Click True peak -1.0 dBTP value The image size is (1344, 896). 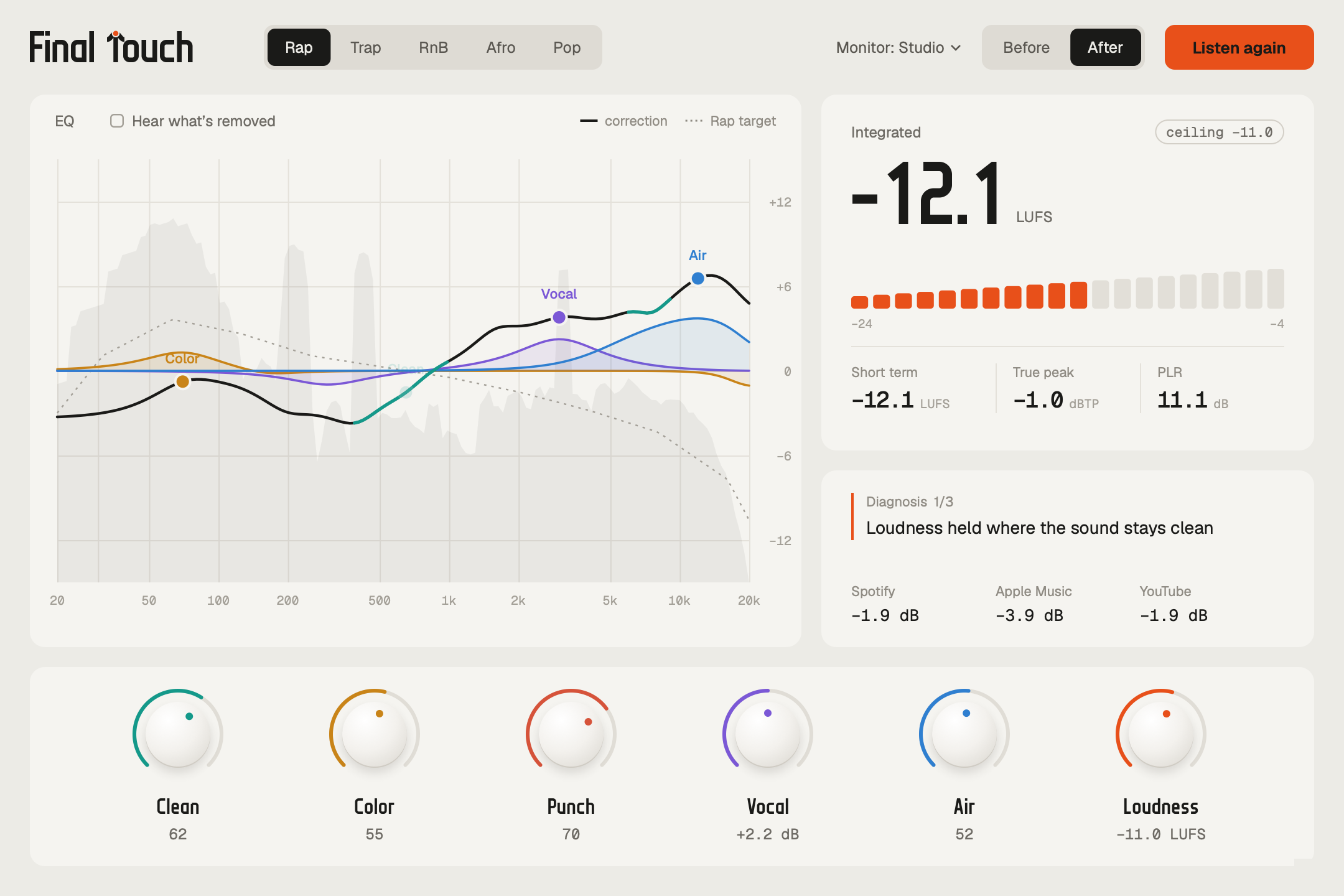[x=1055, y=400]
